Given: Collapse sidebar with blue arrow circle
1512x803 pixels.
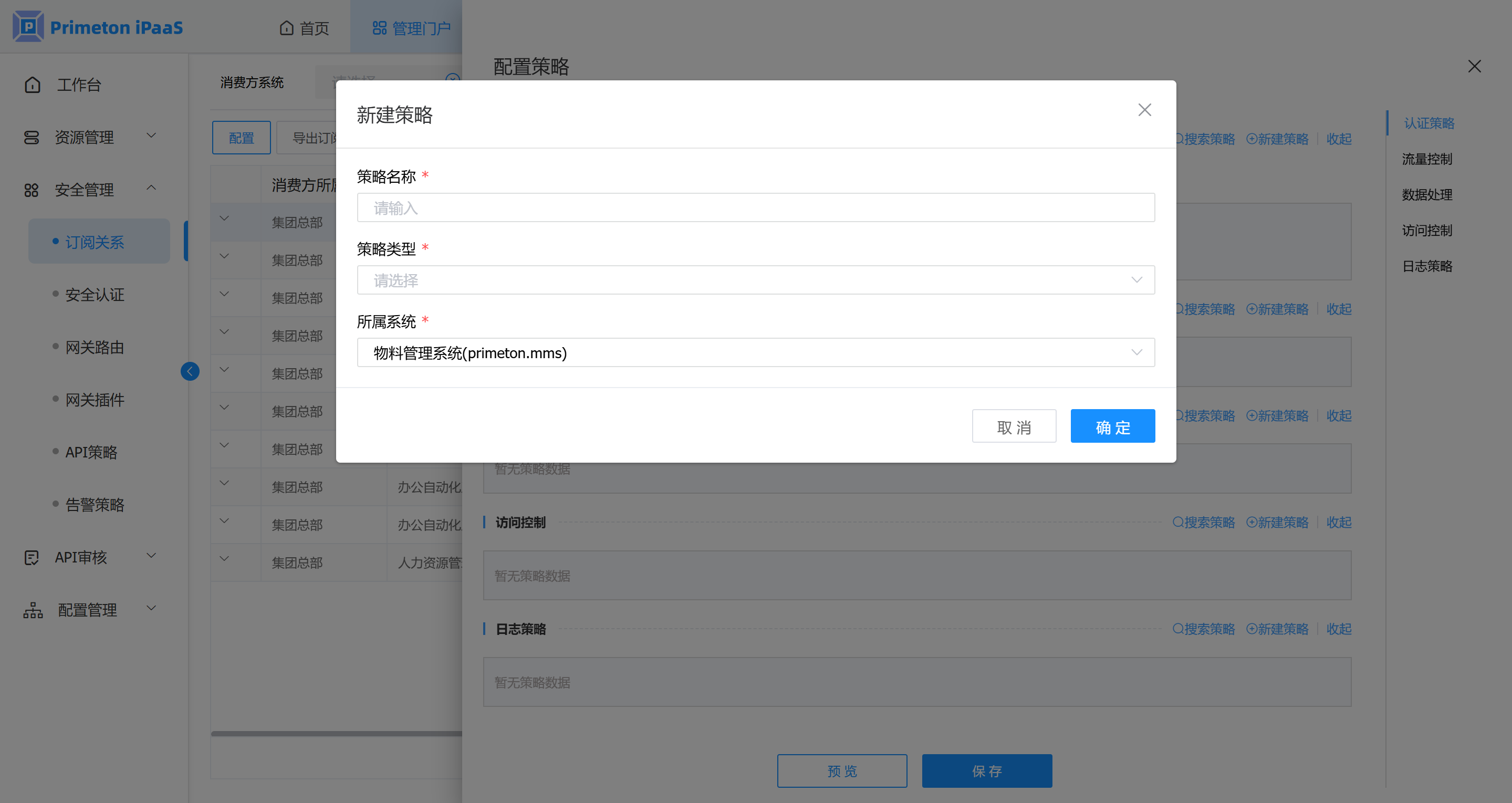Looking at the screenshot, I should pos(190,371).
